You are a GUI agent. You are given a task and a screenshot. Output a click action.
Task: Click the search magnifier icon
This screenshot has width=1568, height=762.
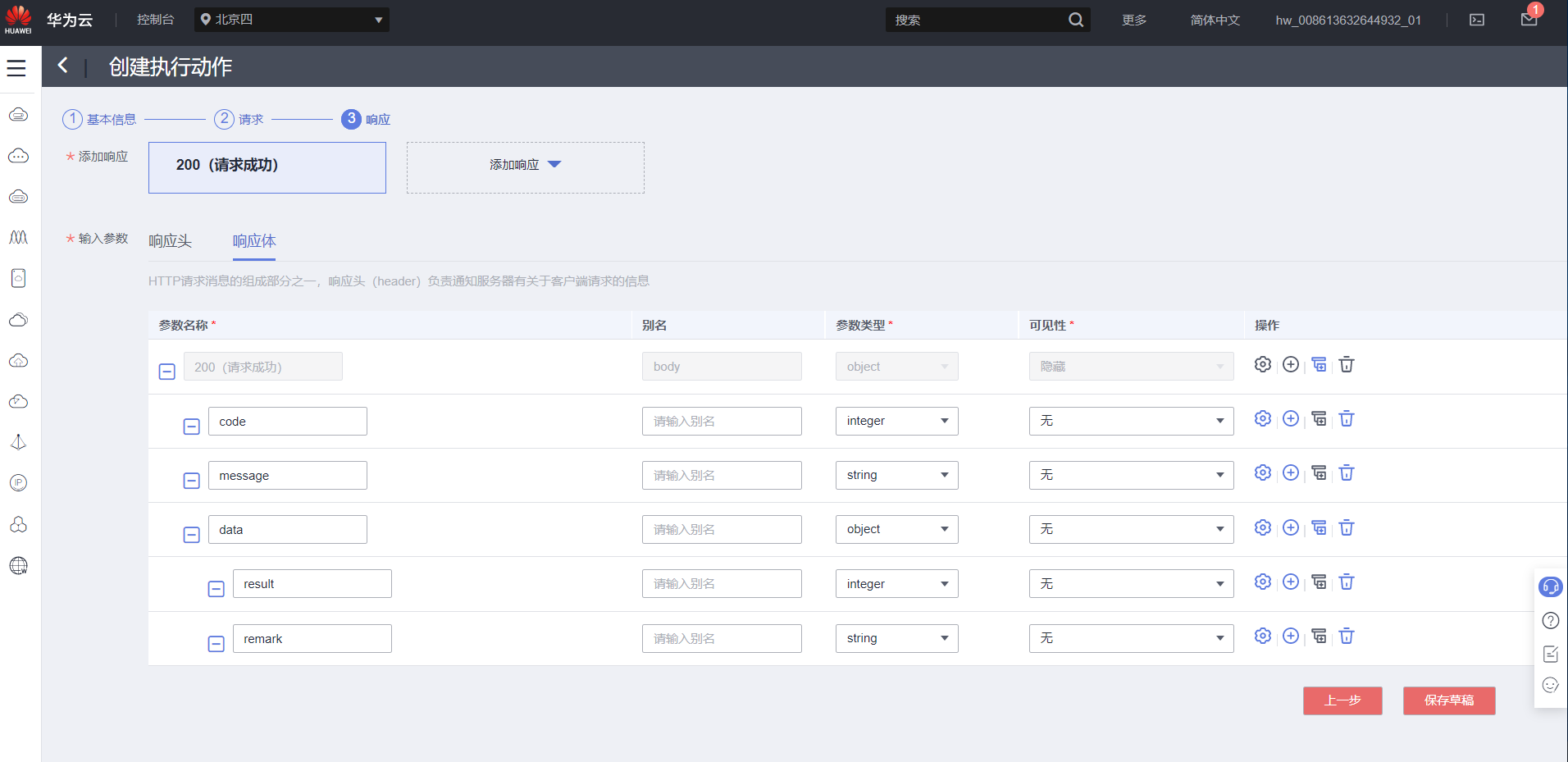click(1076, 20)
